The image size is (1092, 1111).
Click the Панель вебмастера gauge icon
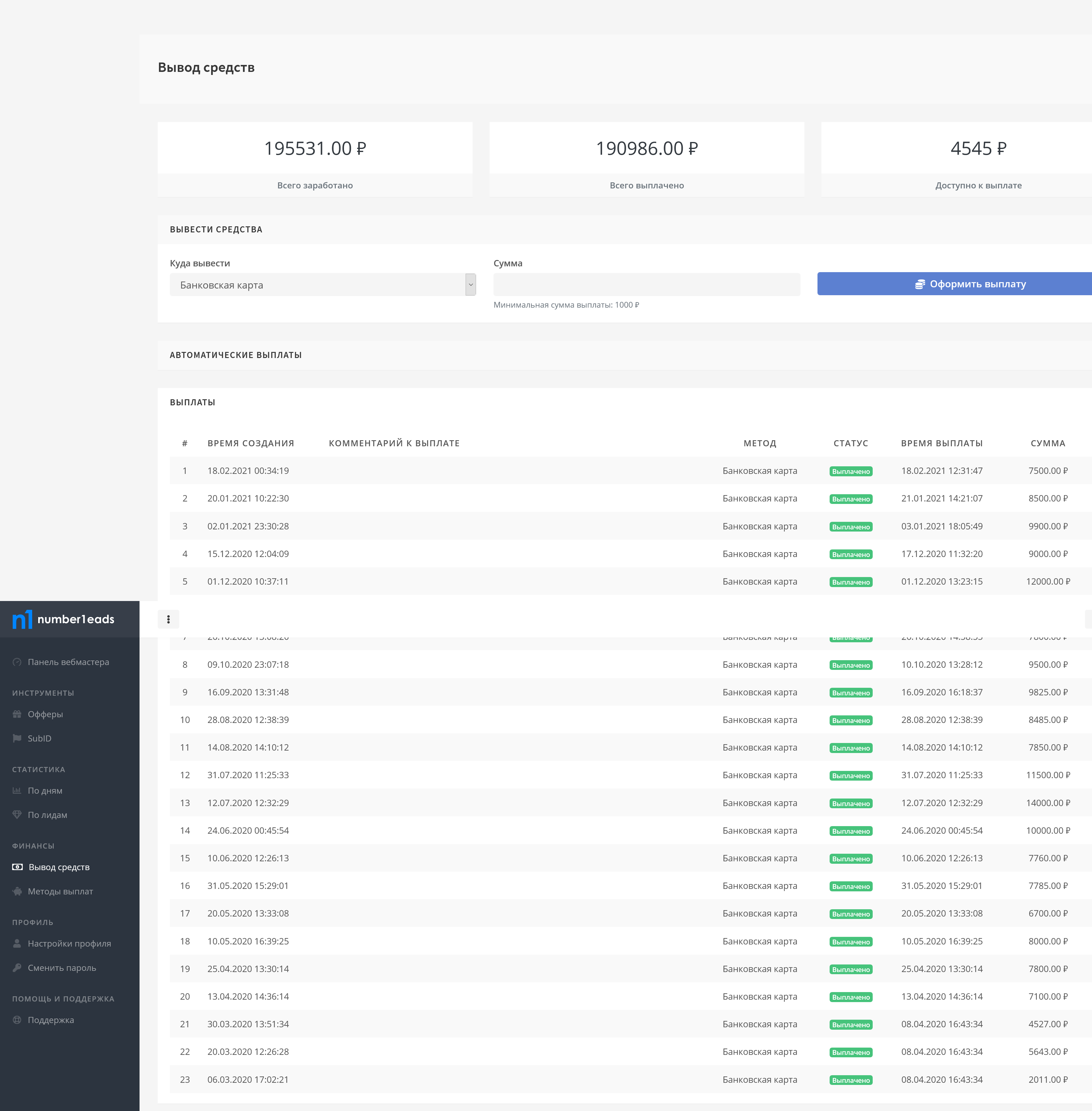[x=17, y=662]
